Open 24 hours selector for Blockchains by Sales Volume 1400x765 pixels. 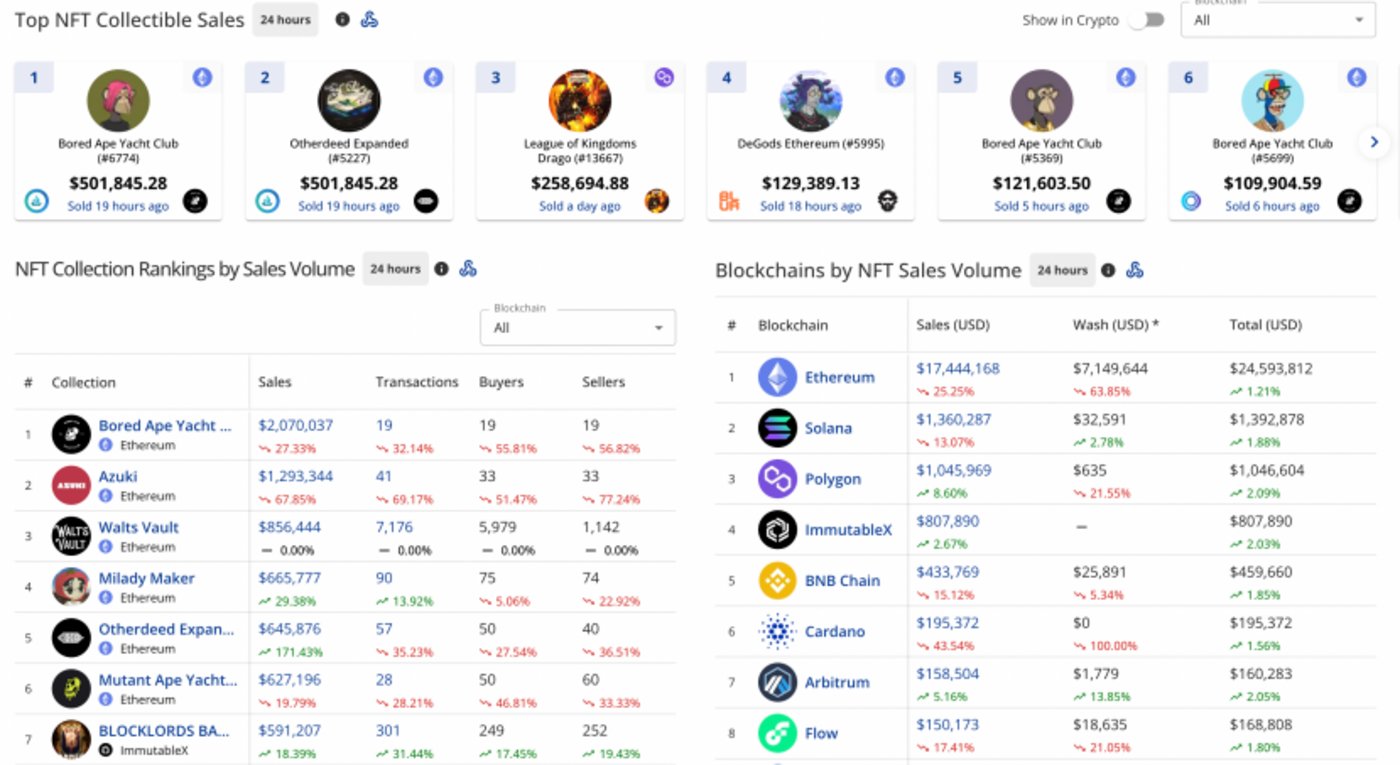[x=1062, y=270]
